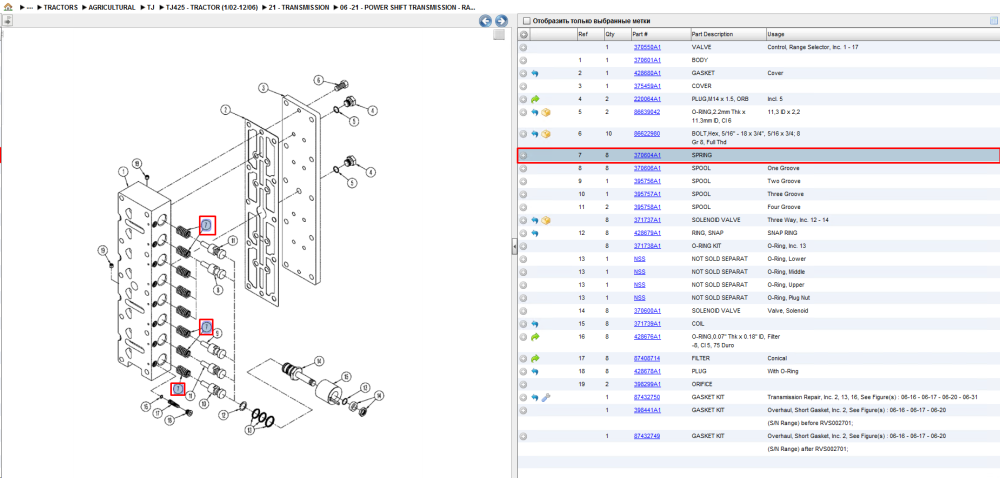Select the 'Three Groove' usage text
The image size is (1000, 478).
[x=784, y=194]
